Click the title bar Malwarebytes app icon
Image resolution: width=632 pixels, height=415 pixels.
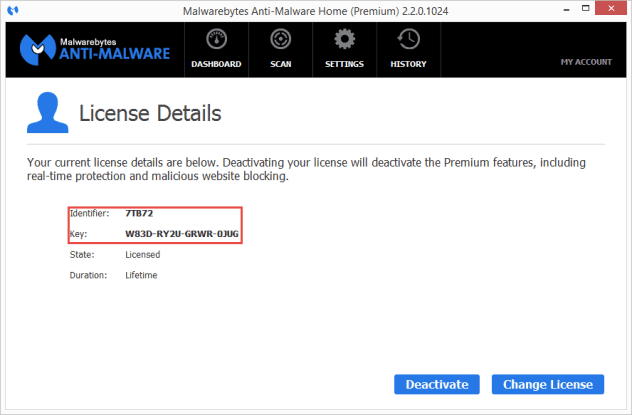point(13,10)
